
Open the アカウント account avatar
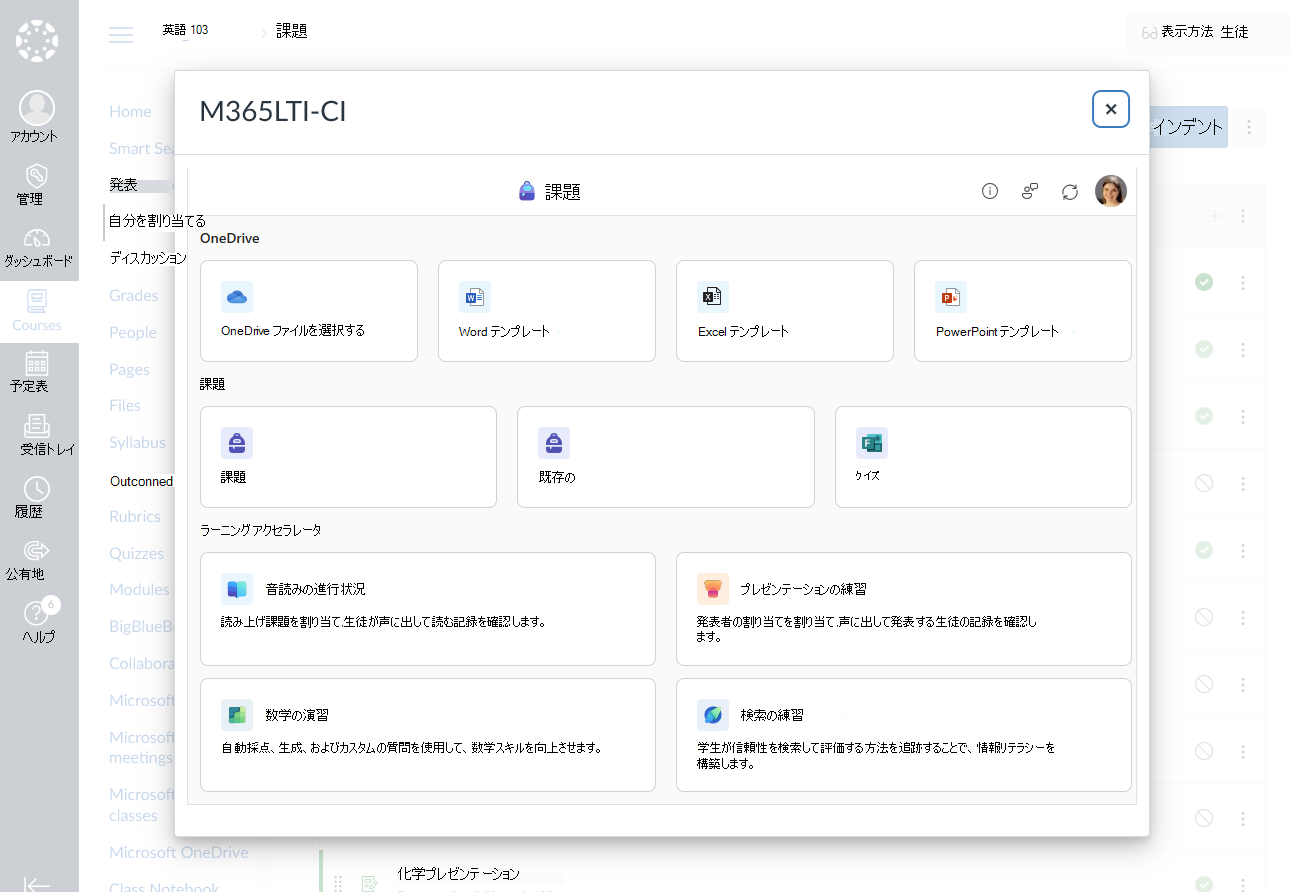pos(37,107)
